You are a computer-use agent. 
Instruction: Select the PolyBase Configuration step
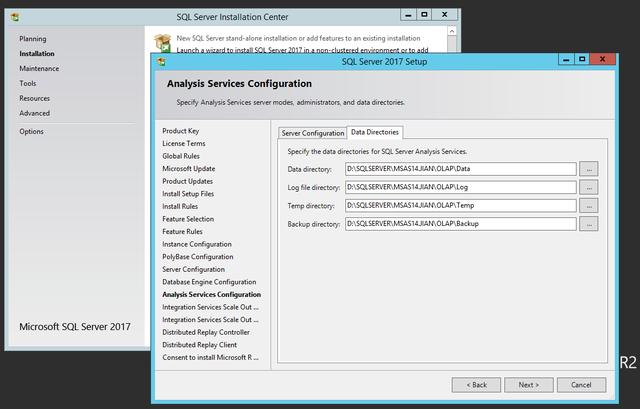(198, 257)
